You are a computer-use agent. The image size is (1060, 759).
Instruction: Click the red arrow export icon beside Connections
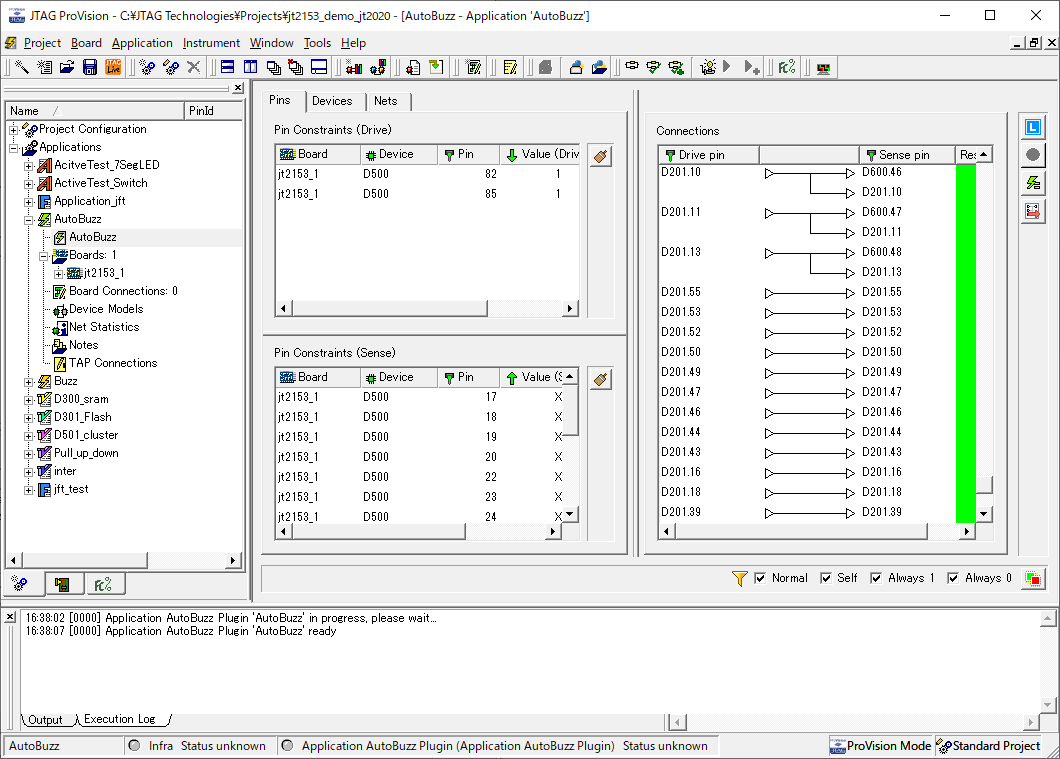1032,212
